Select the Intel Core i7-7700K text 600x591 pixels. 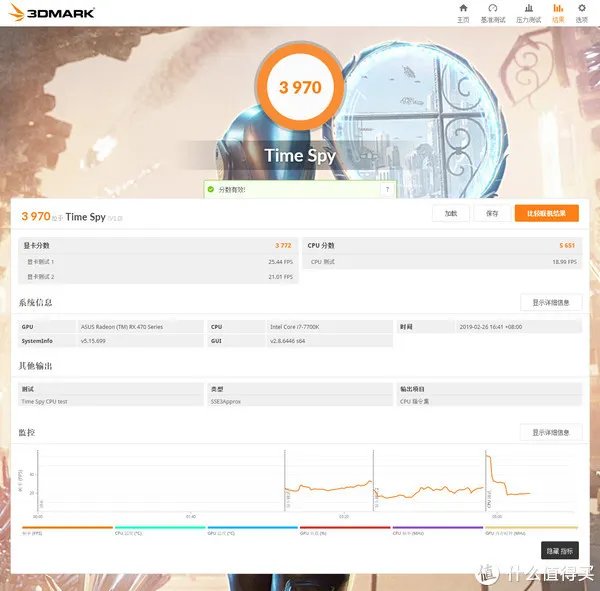coord(295,327)
